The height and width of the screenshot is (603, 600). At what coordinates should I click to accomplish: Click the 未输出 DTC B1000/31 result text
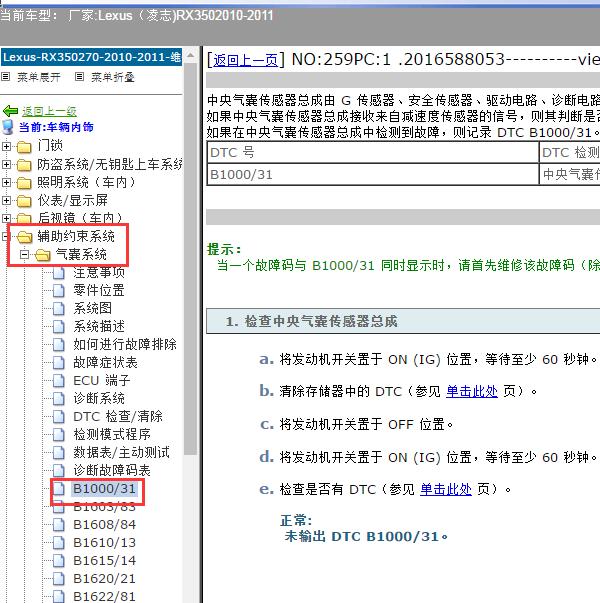pos(366,536)
